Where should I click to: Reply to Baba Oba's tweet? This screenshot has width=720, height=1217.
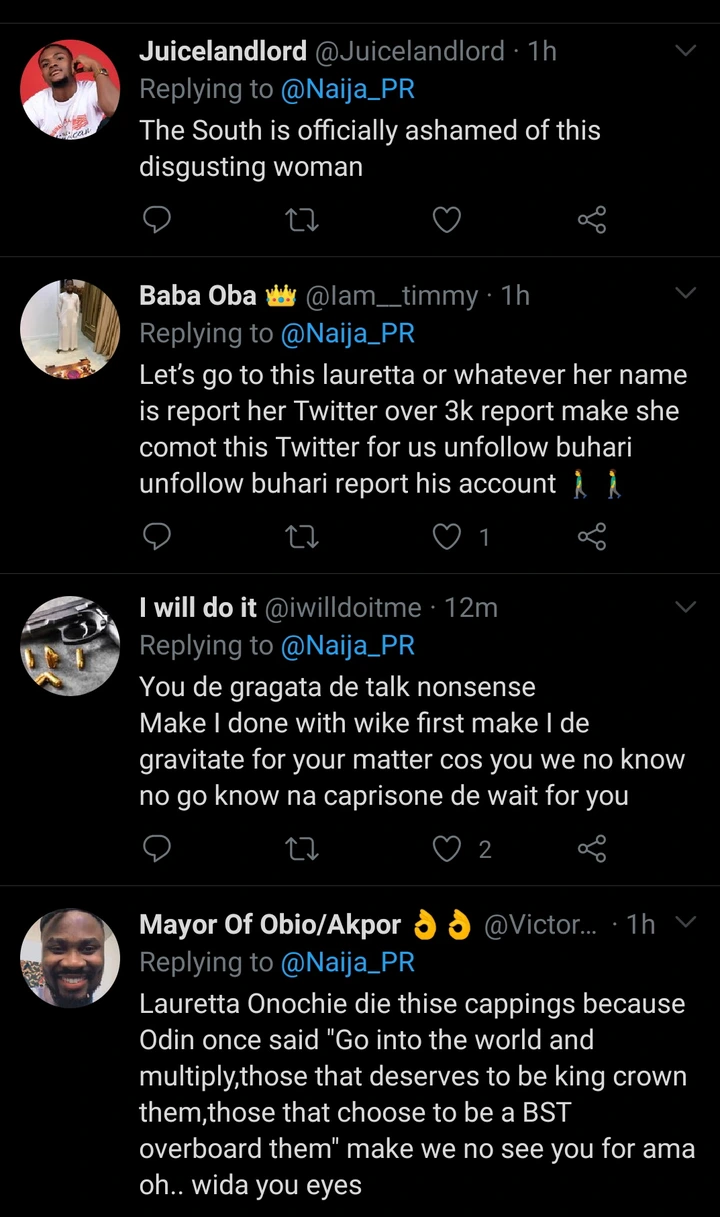coord(157,537)
